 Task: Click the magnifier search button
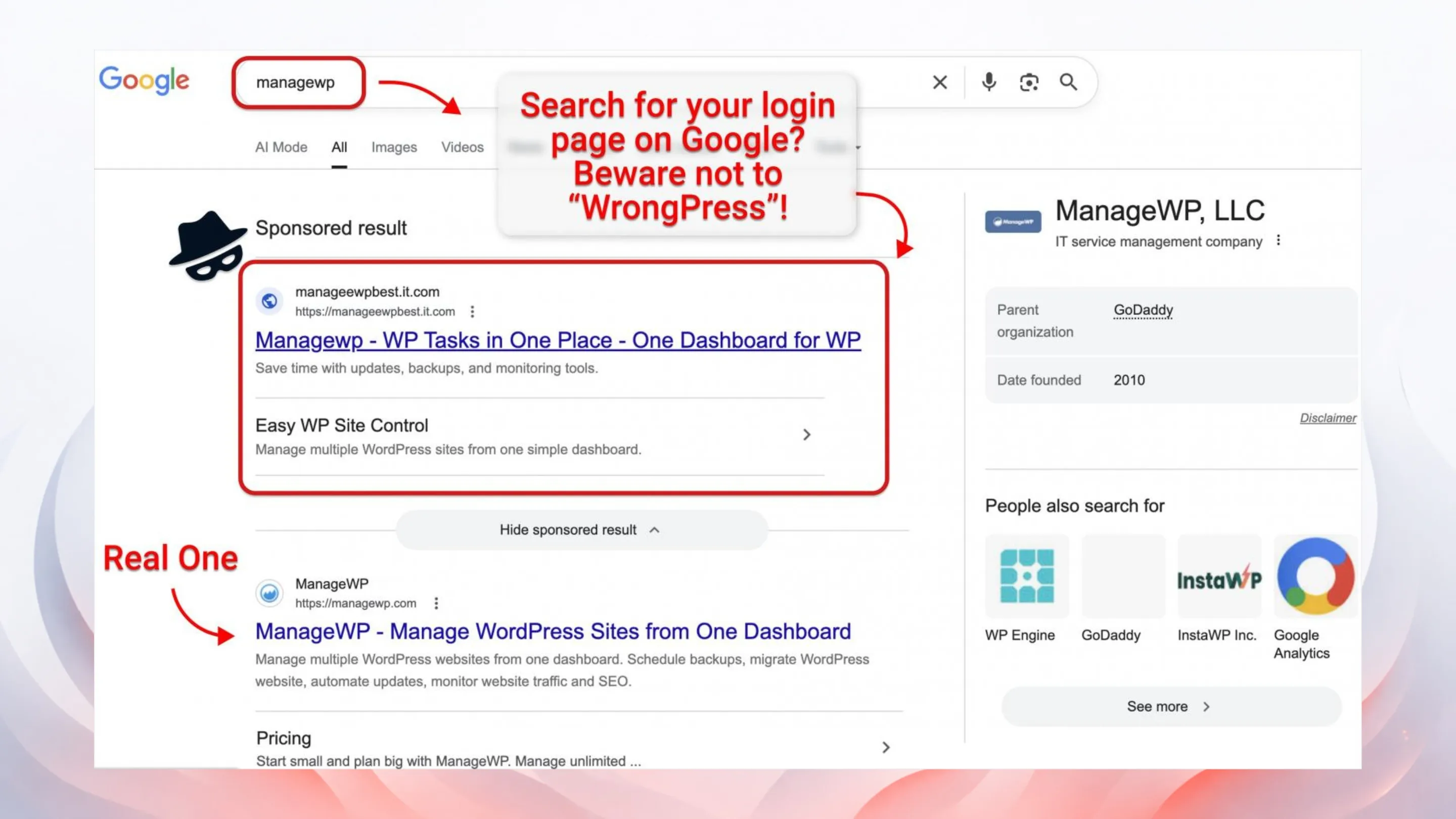(1068, 82)
